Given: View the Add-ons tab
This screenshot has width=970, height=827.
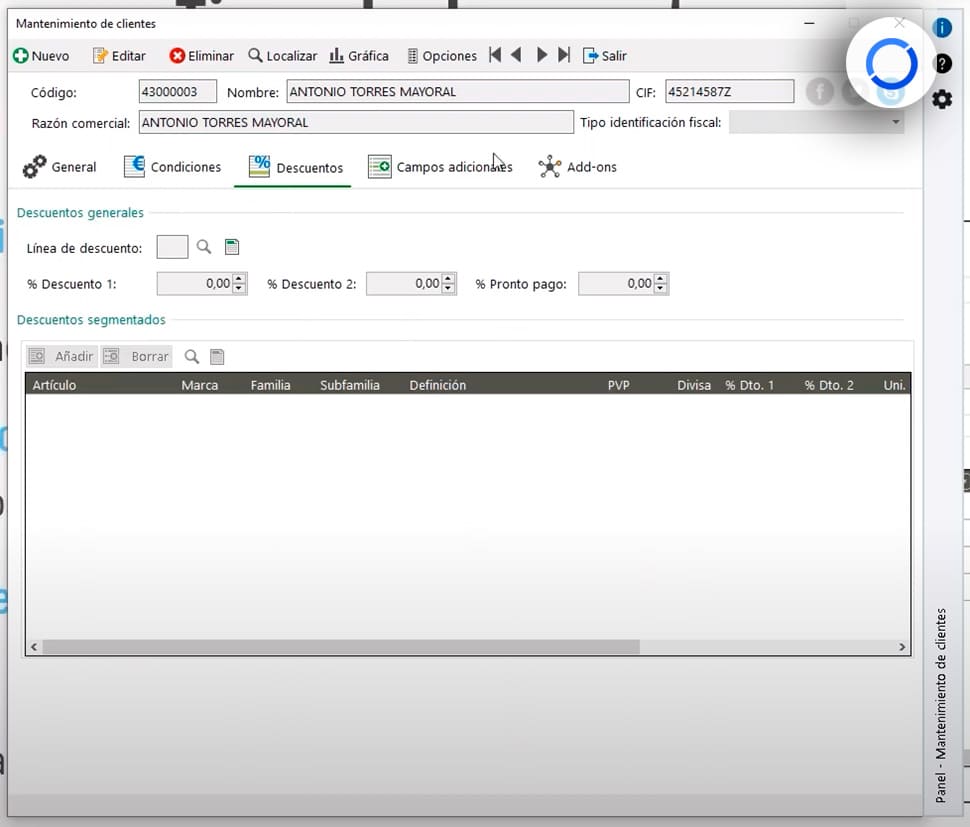Looking at the screenshot, I should coord(578,166).
